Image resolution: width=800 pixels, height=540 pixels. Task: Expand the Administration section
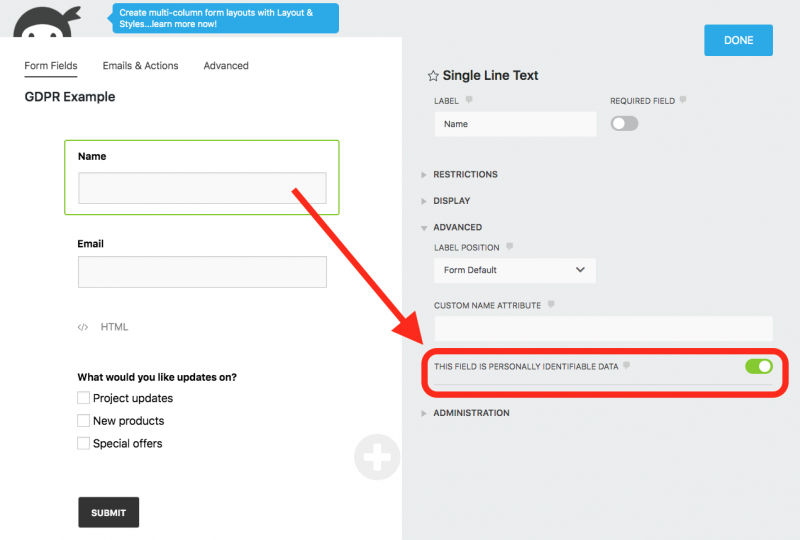(x=471, y=413)
